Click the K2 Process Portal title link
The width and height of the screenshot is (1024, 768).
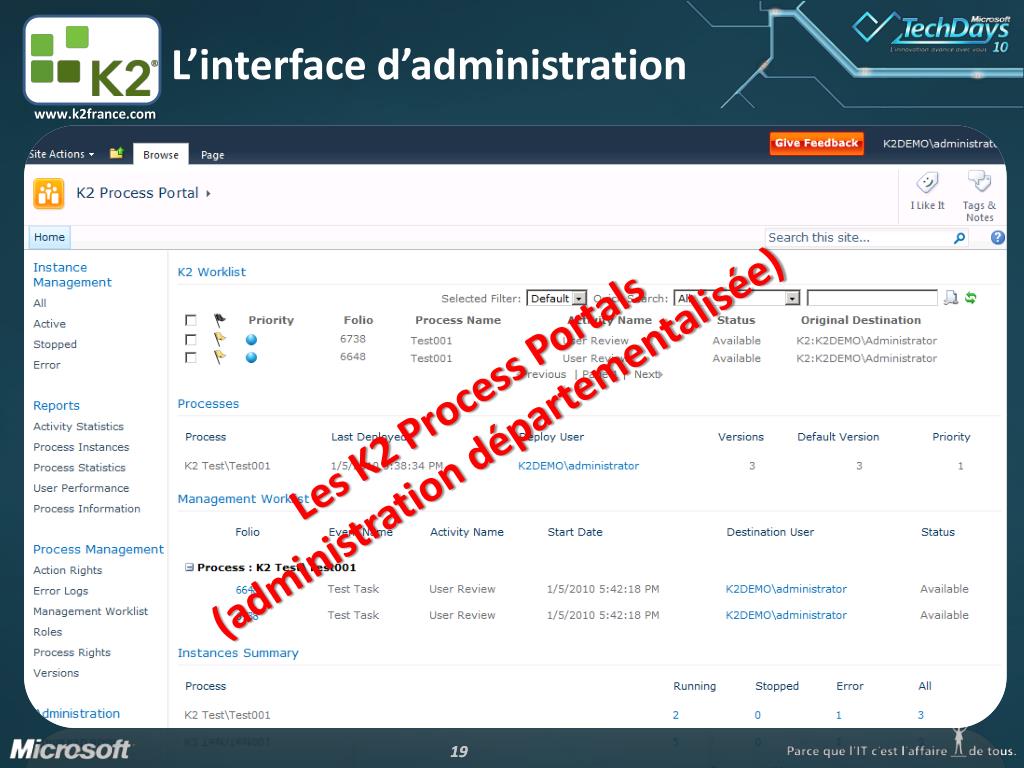[137, 193]
